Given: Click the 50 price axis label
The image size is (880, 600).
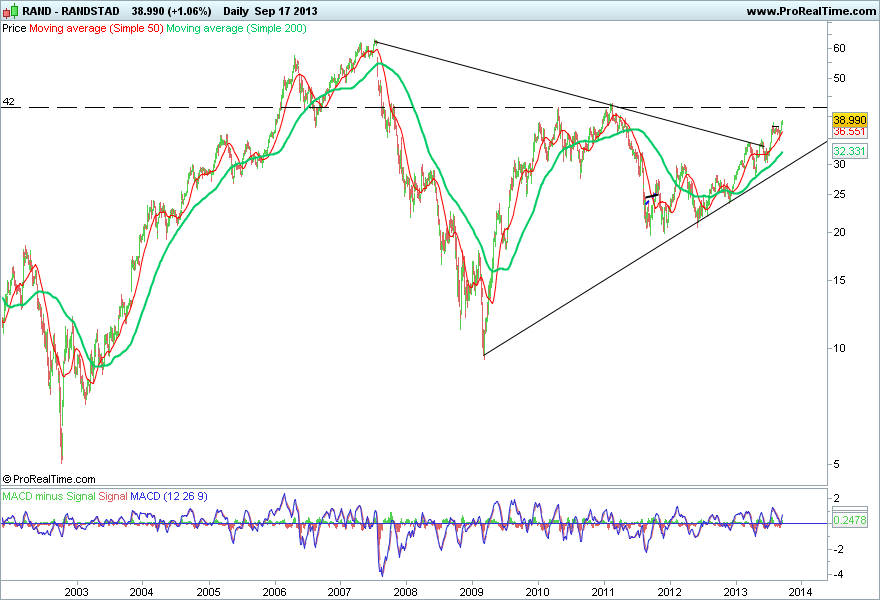Looking at the screenshot, I should click(x=839, y=78).
